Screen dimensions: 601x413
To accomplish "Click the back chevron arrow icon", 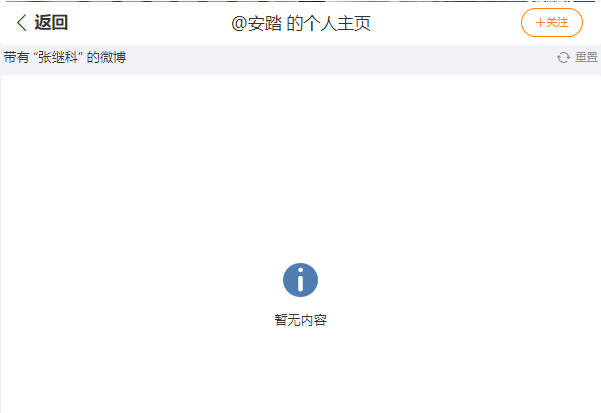I will coord(21,23).
